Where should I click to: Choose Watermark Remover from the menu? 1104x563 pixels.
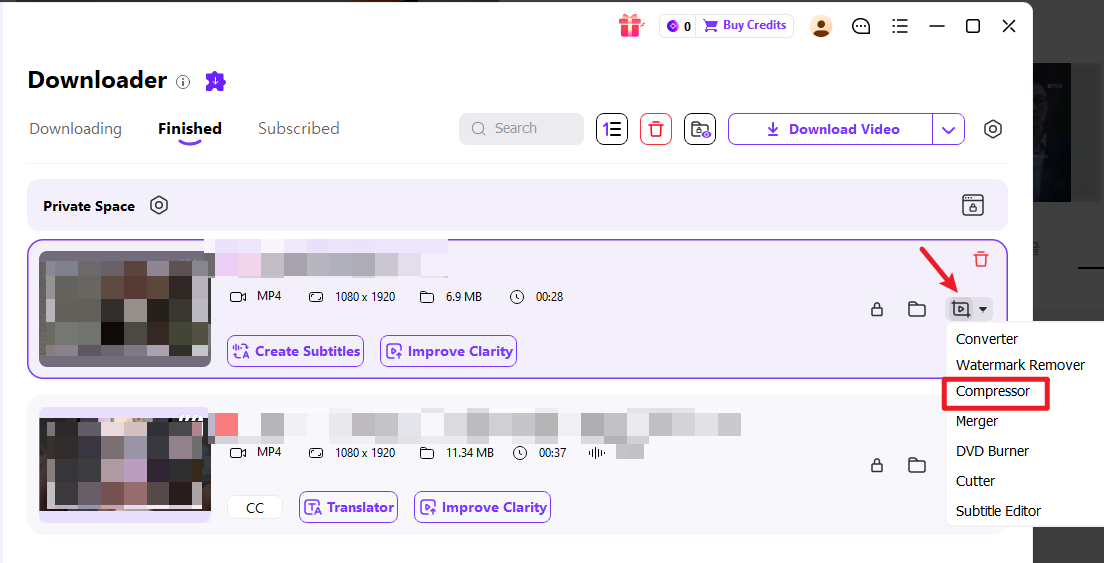tap(1020, 365)
